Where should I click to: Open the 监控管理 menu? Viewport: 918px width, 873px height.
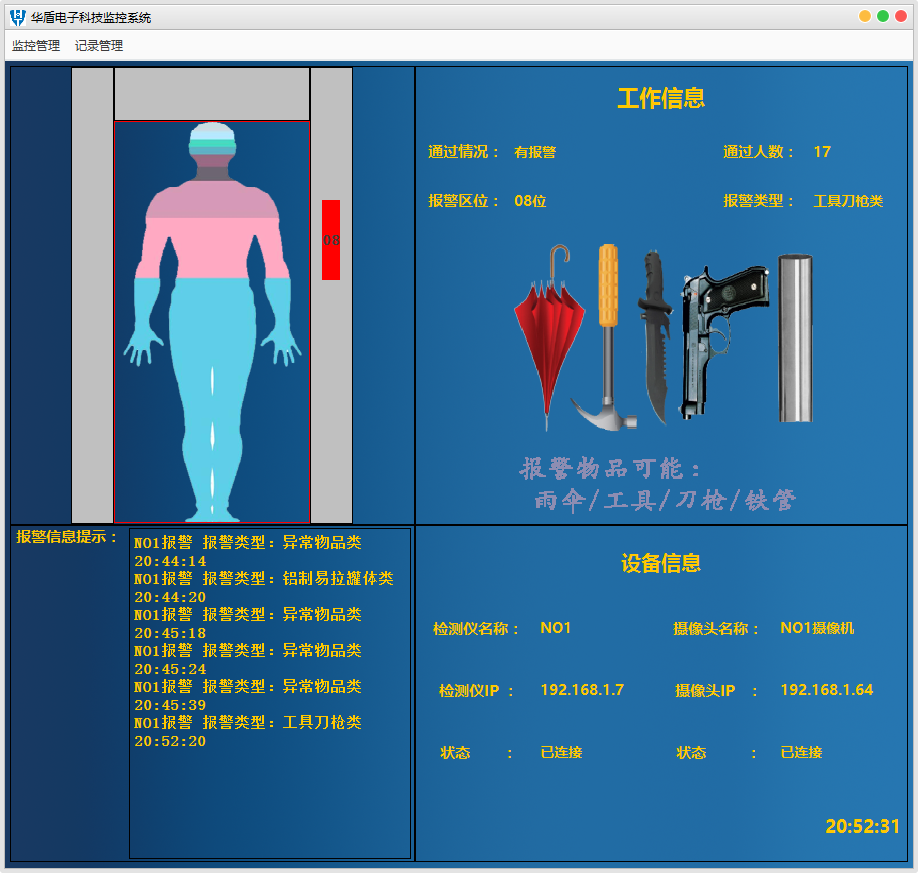(36, 46)
